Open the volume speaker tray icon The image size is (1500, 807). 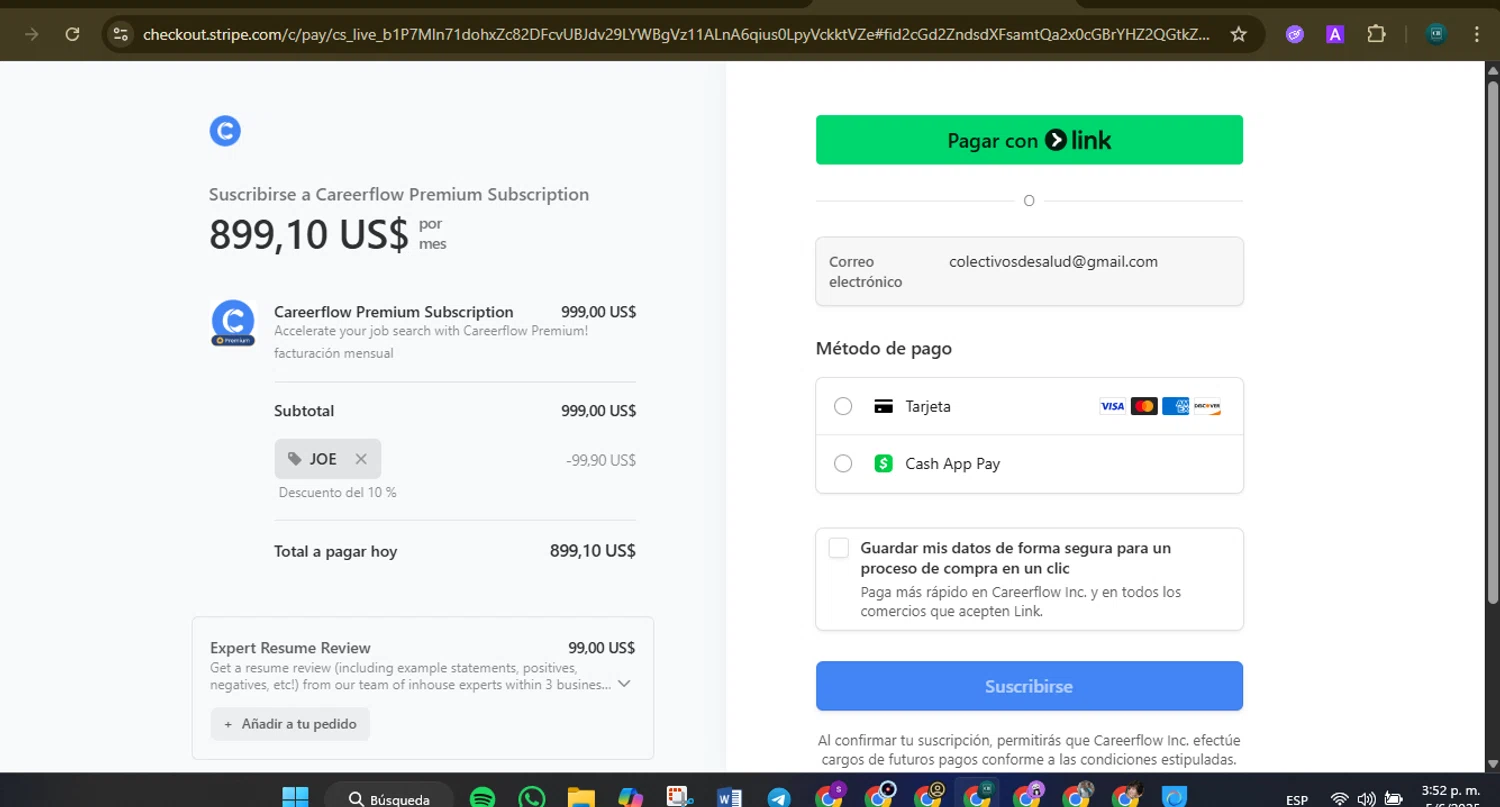(x=1366, y=799)
